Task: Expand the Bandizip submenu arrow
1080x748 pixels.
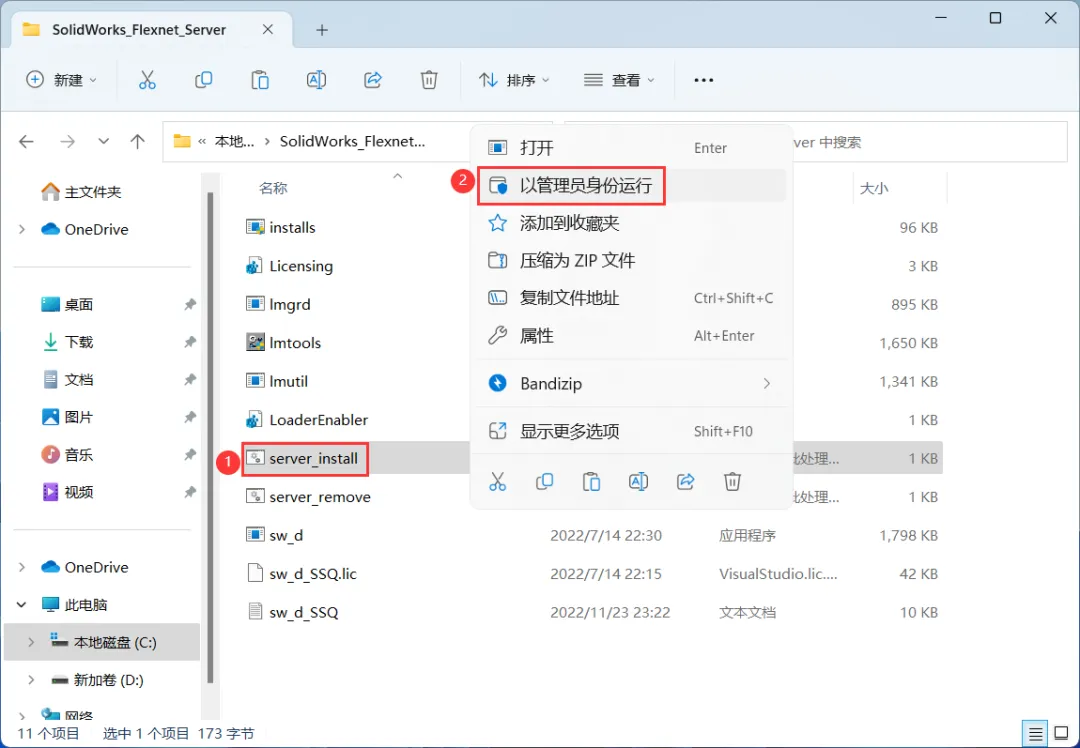Action: pyautogui.click(x=767, y=383)
